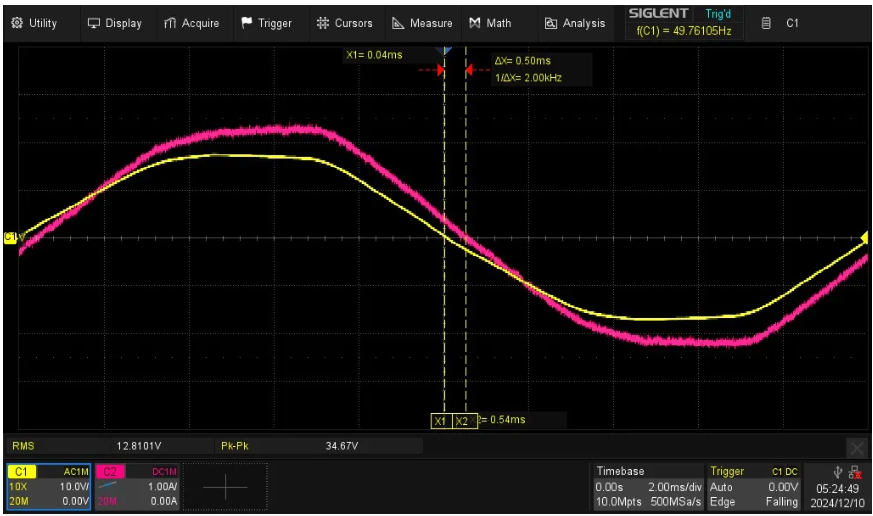Image resolution: width=873 pixels, height=516 pixels.
Task: Click the yellow trigger level marker on right
Action: 864,238
